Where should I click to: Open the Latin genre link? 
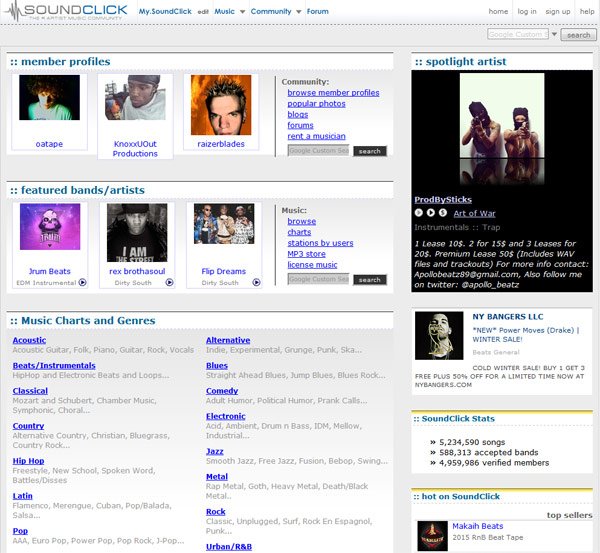[23, 496]
